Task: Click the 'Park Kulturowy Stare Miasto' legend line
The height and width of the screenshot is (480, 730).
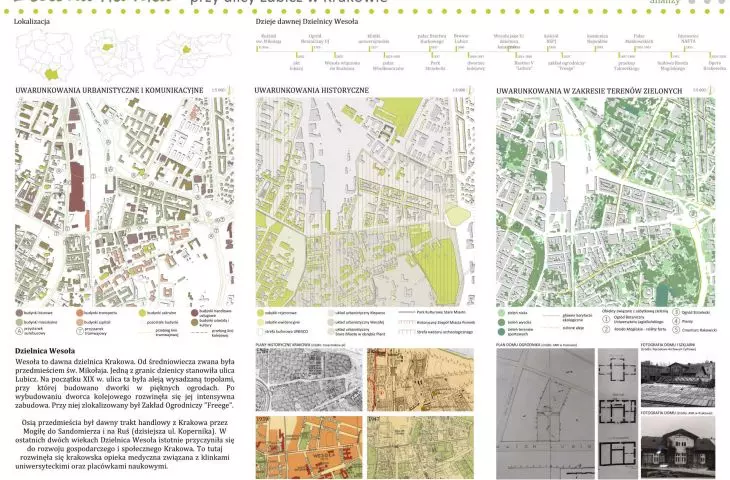Action: point(406,312)
